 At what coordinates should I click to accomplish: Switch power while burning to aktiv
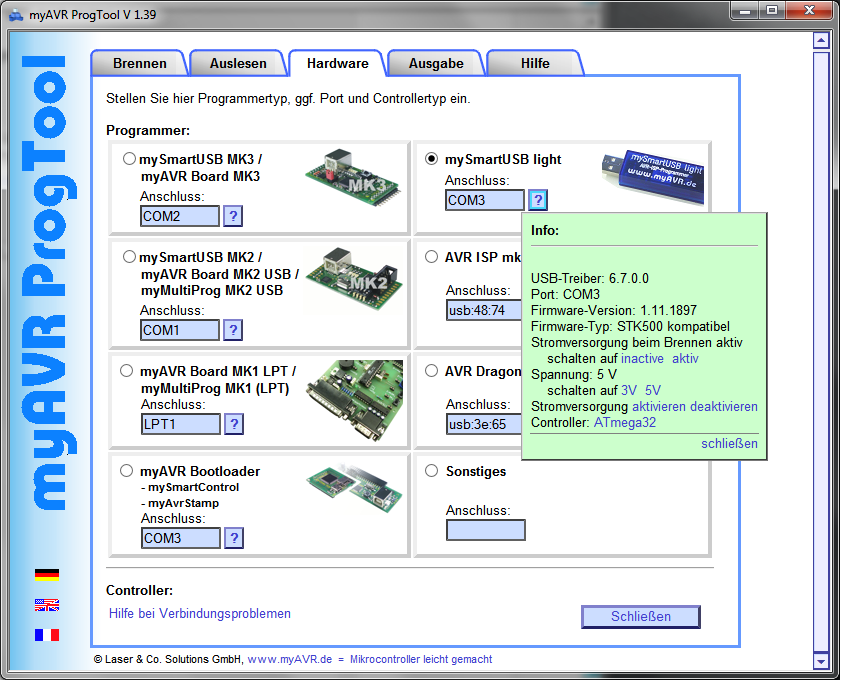coord(685,358)
